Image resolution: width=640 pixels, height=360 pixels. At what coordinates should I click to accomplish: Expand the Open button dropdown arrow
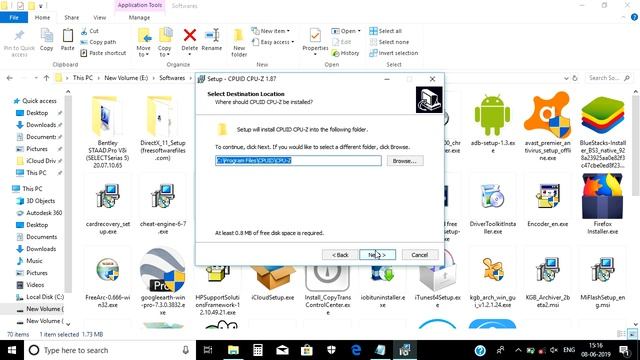coord(359,31)
